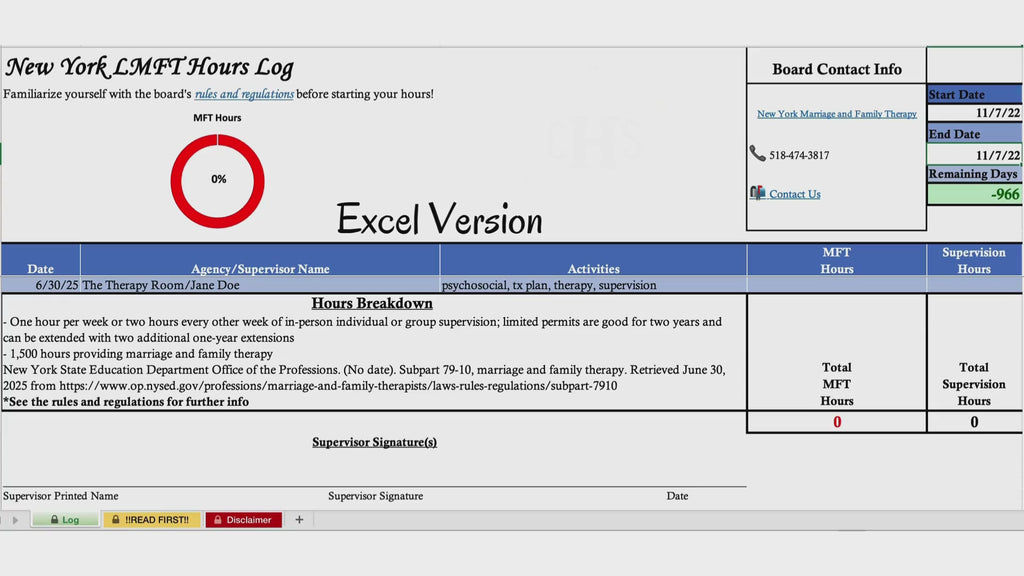Click the Supervisor Signature(s) heading
This screenshot has height=576, width=1024.
coord(374,442)
